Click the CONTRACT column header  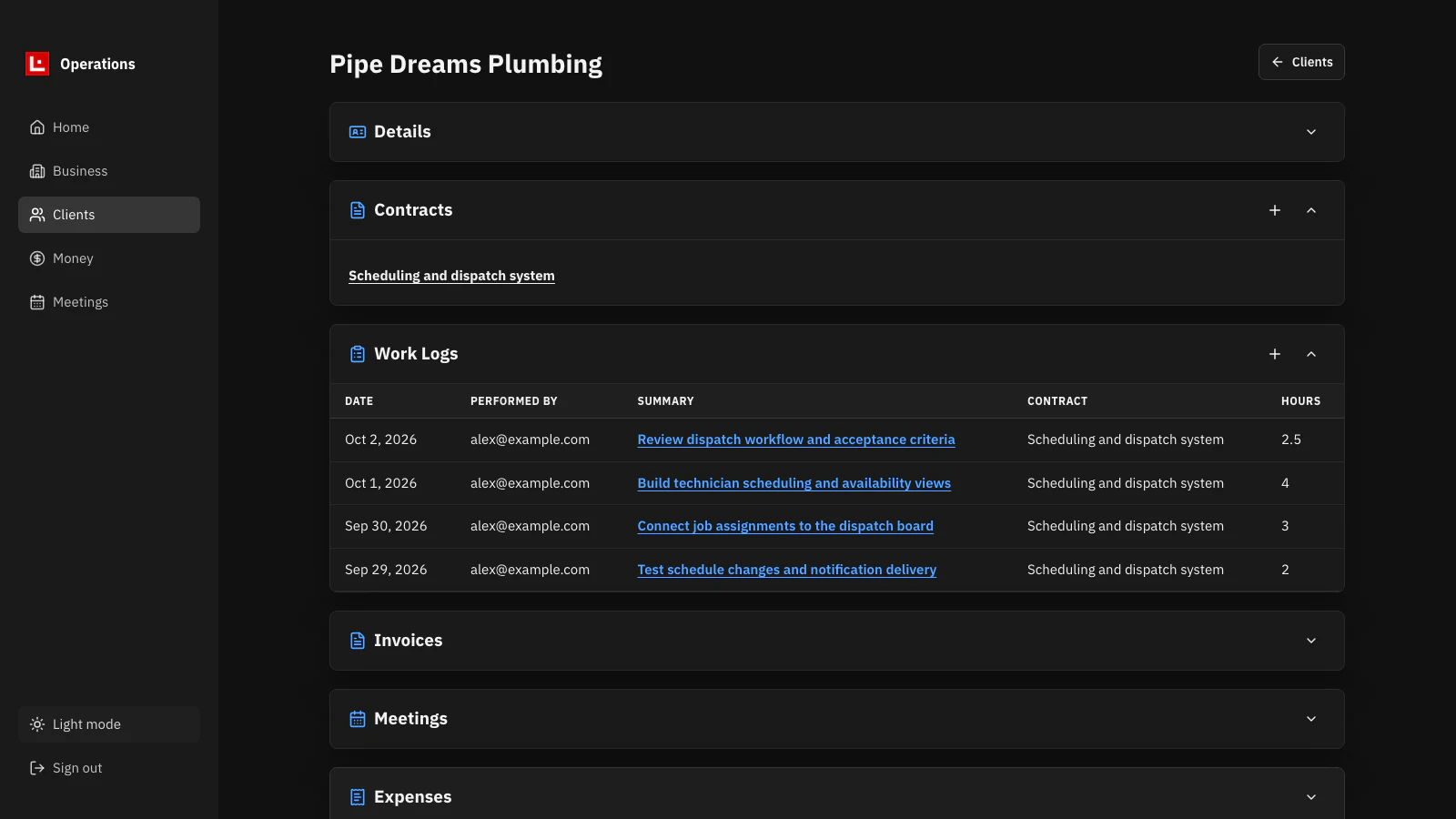click(x=1057, y=401)
